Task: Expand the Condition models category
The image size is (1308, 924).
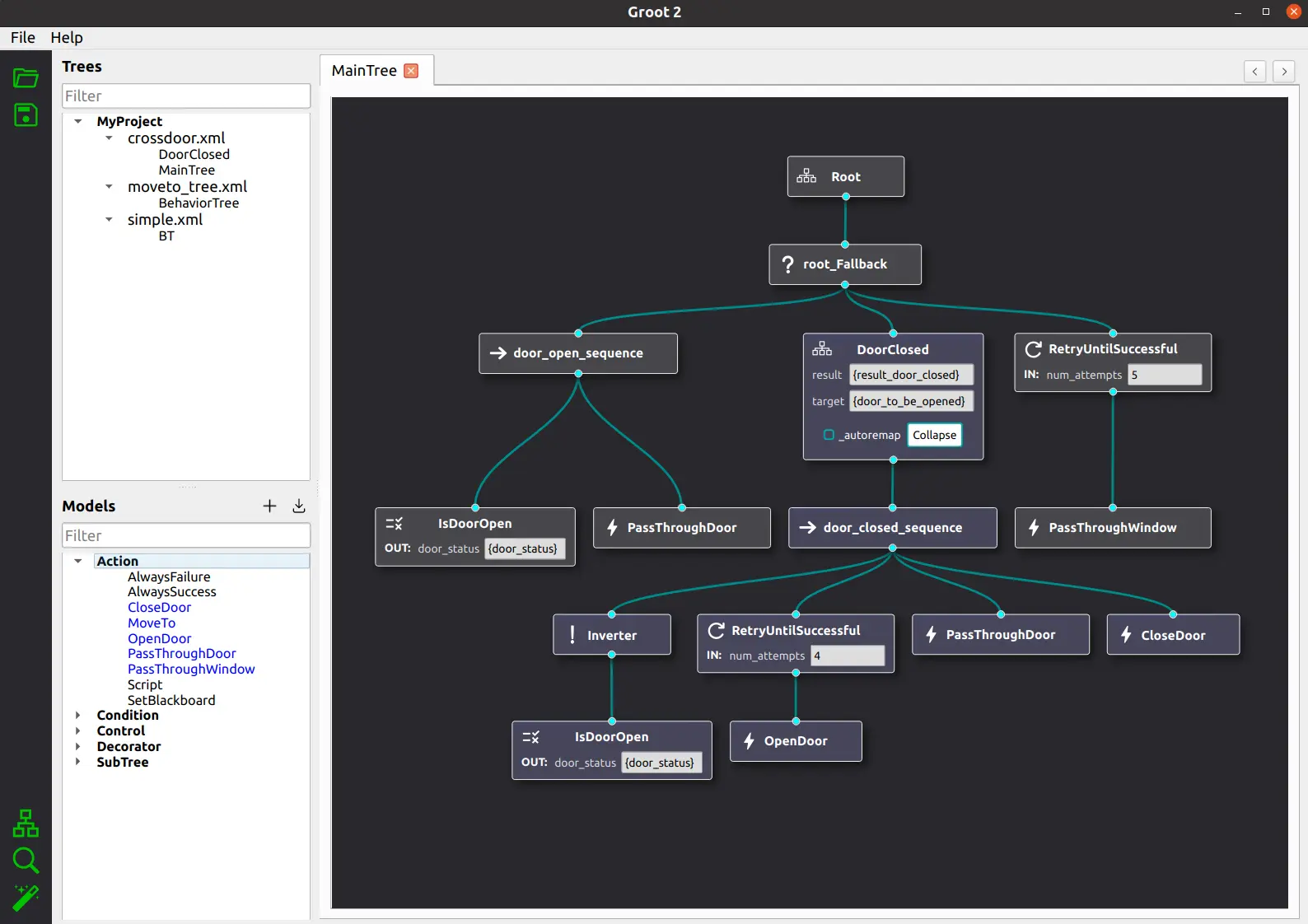Action: coord(78,715)
